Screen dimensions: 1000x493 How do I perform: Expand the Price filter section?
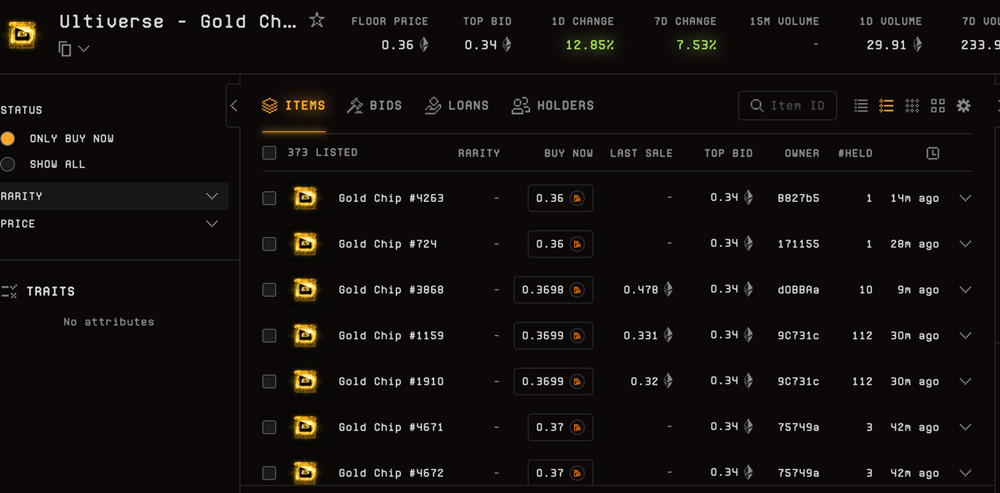point(211,224)
